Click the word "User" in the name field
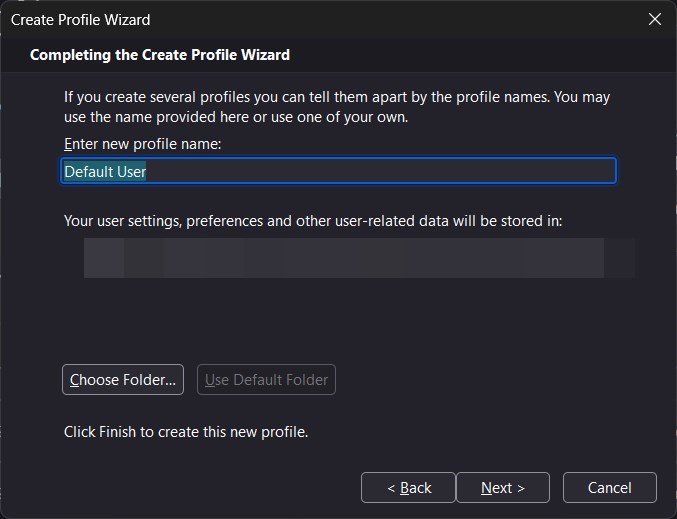The image size is (677, 519). click(131, 171)
